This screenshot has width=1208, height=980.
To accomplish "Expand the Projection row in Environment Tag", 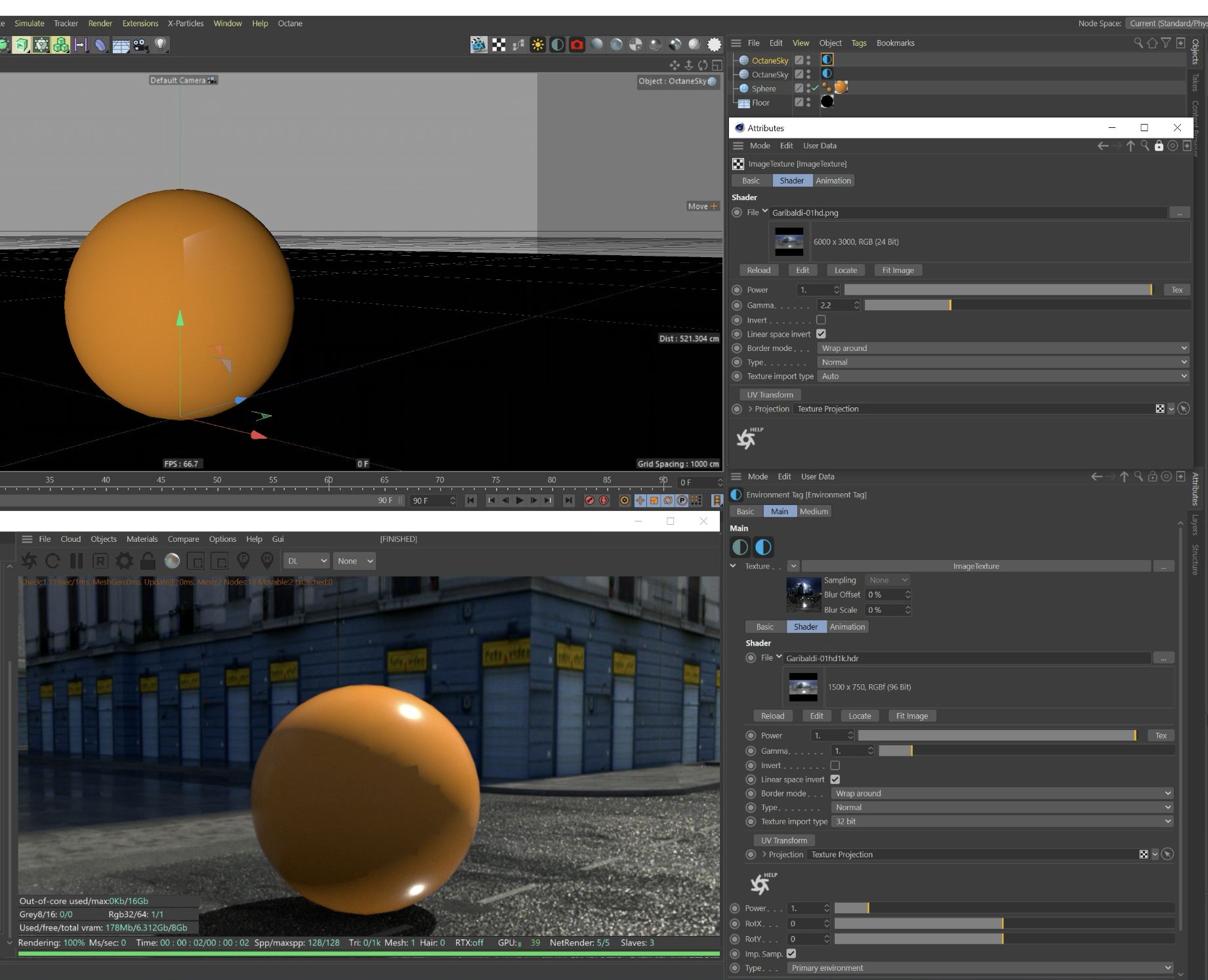I will [x=764, y=855].
